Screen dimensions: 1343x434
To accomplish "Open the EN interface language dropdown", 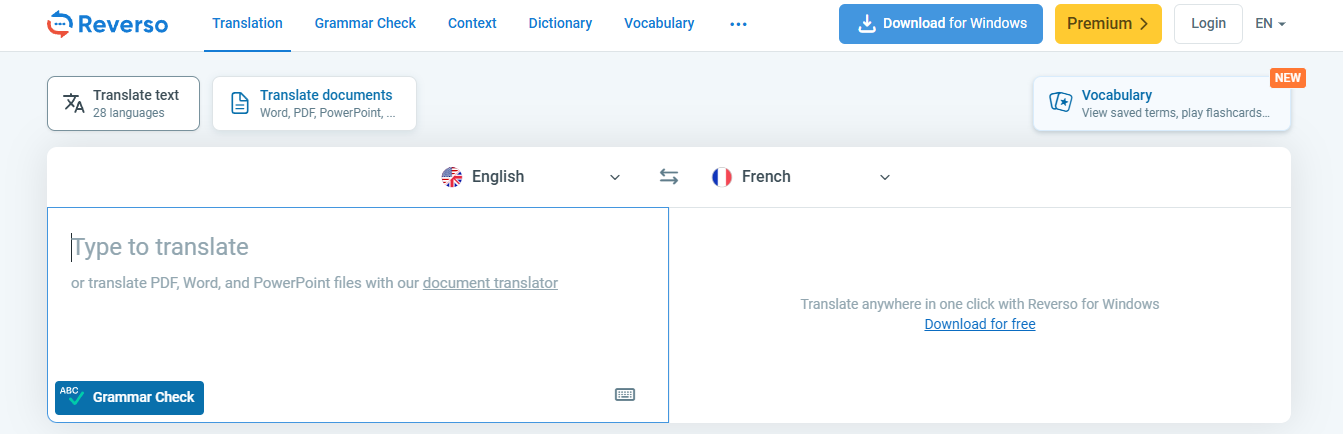I will (1270, 24).
